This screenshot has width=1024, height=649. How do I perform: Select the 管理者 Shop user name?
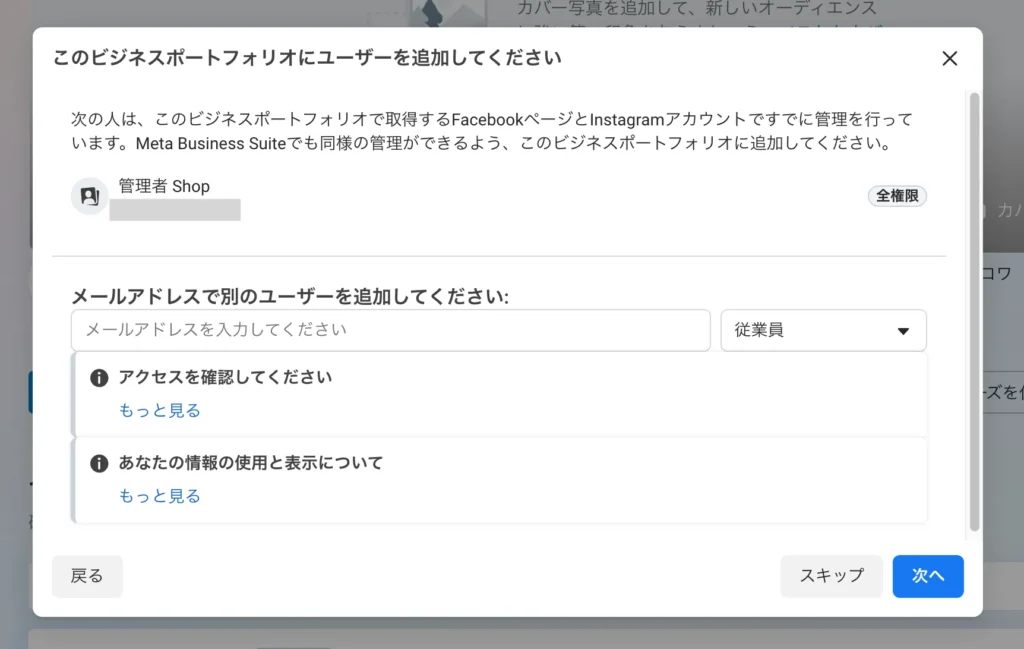[x=164, y=186]
